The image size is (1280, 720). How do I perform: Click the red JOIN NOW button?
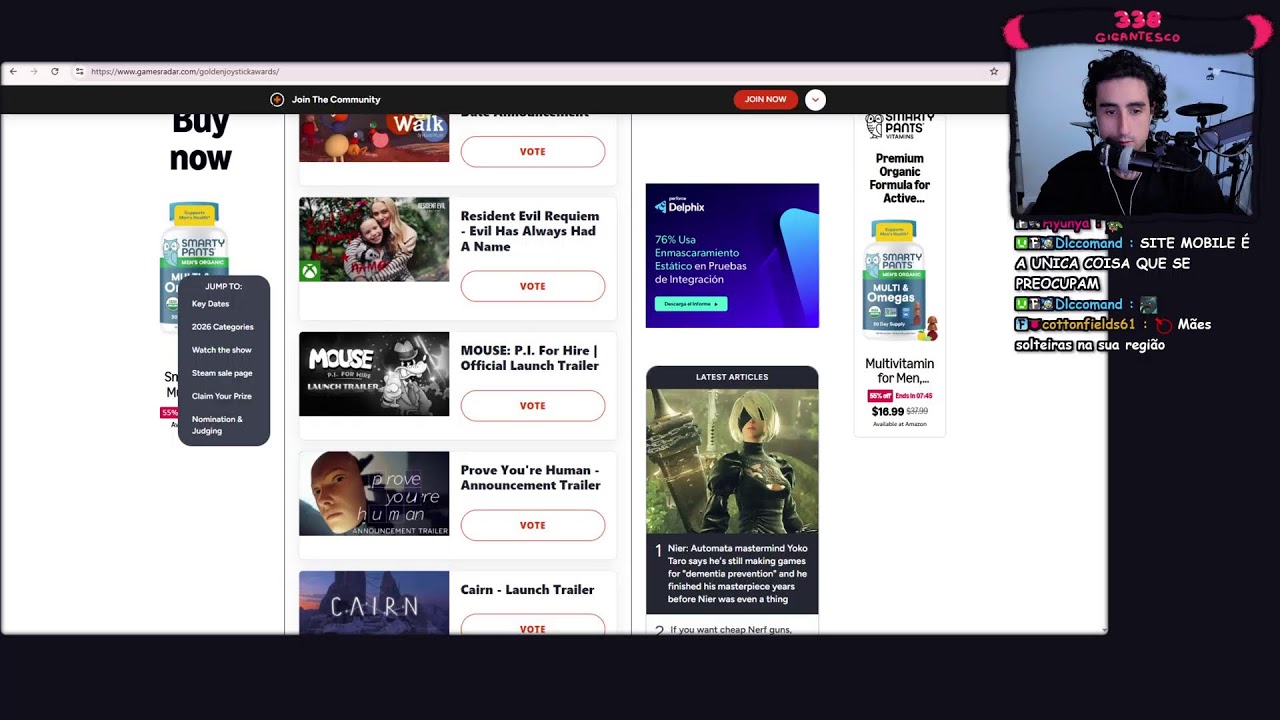coord(765,99)
